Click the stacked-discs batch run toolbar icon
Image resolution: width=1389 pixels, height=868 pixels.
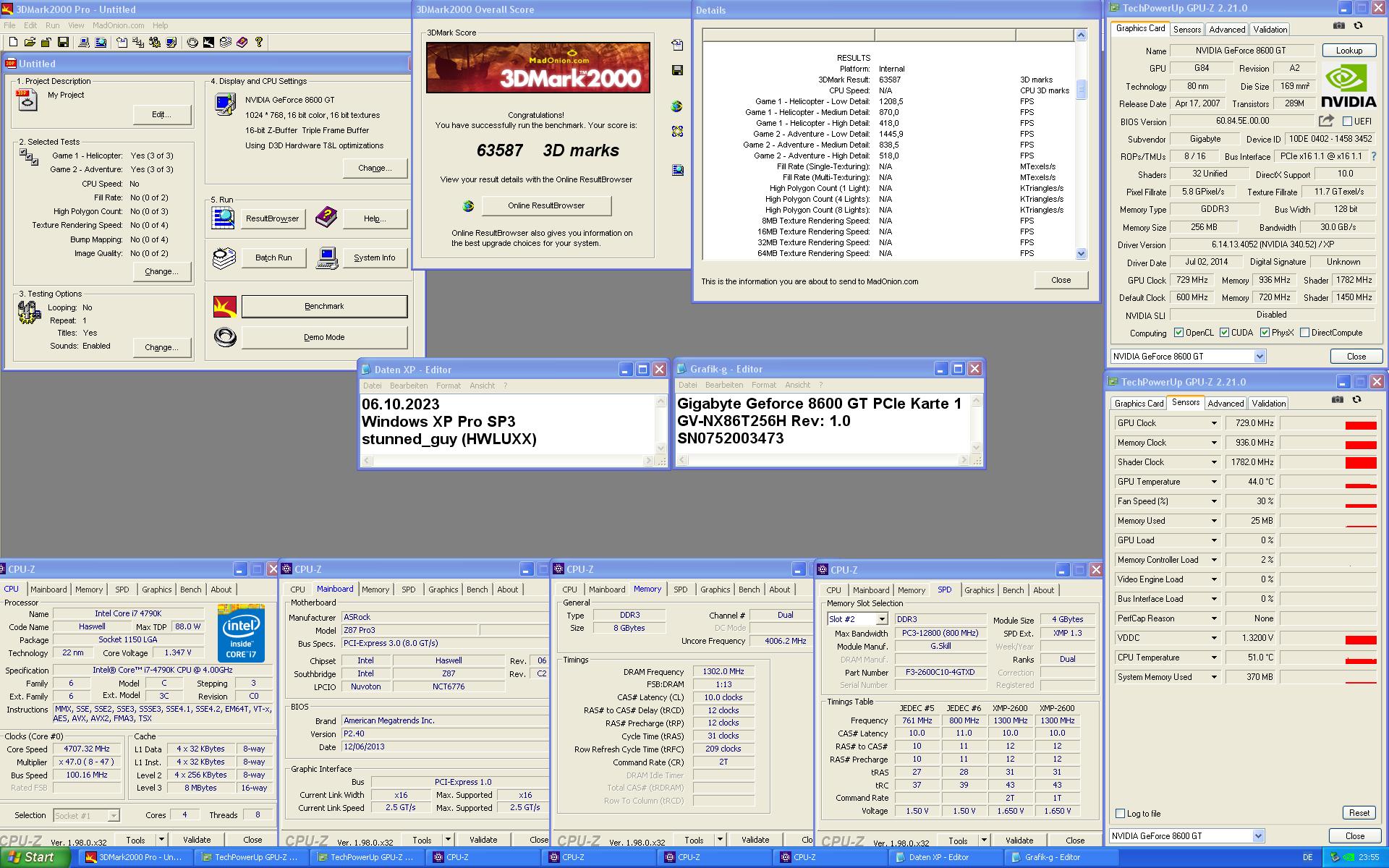pos(225,43)
